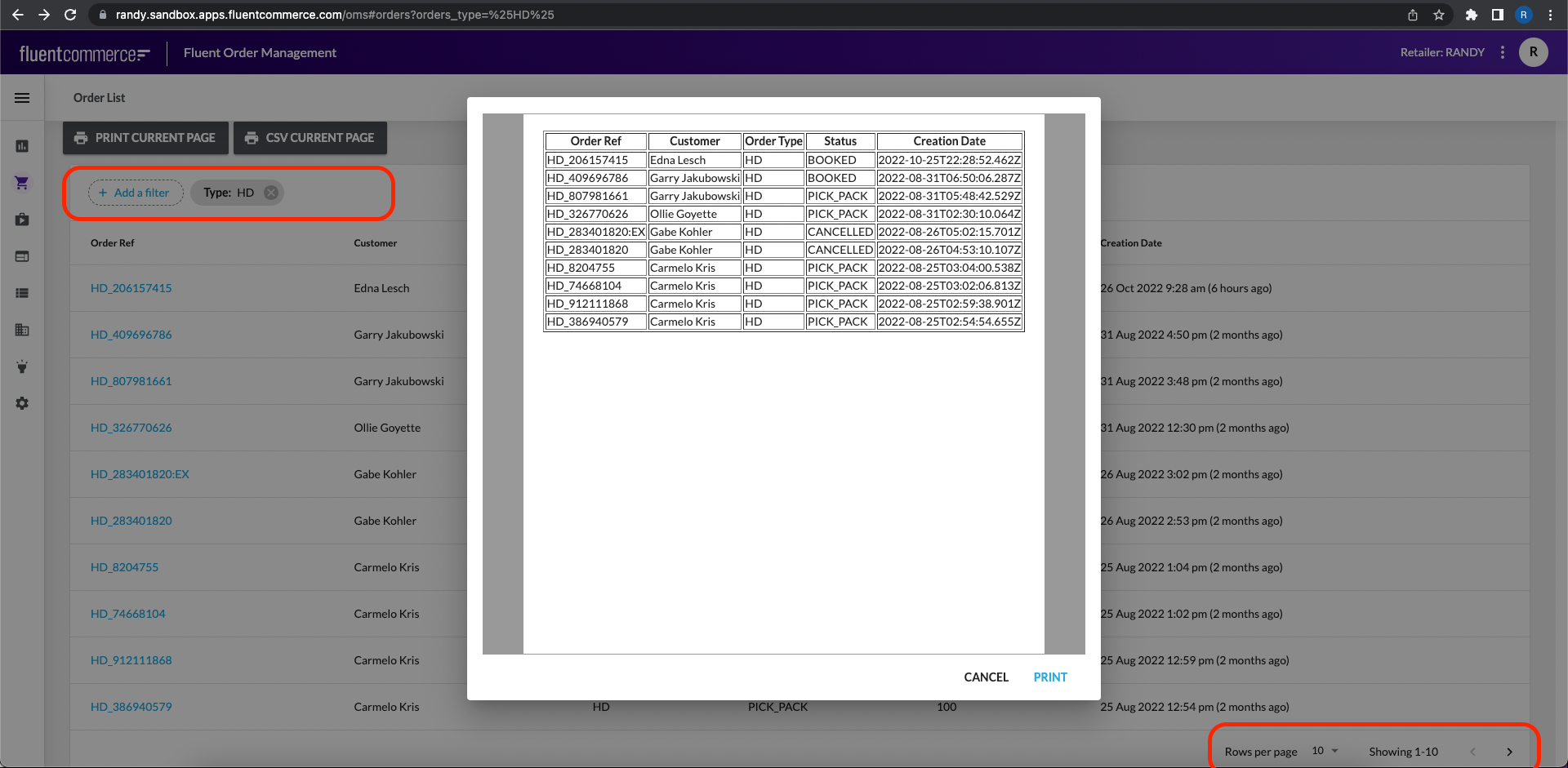
Task: Open order HD_206157415 link
Action: coord(131,288)
